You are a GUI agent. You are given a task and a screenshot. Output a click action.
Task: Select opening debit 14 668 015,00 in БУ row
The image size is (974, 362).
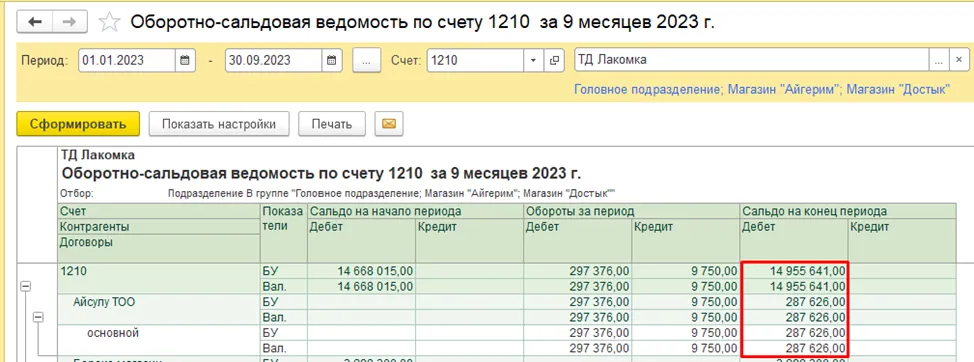[x=362, y=271]
